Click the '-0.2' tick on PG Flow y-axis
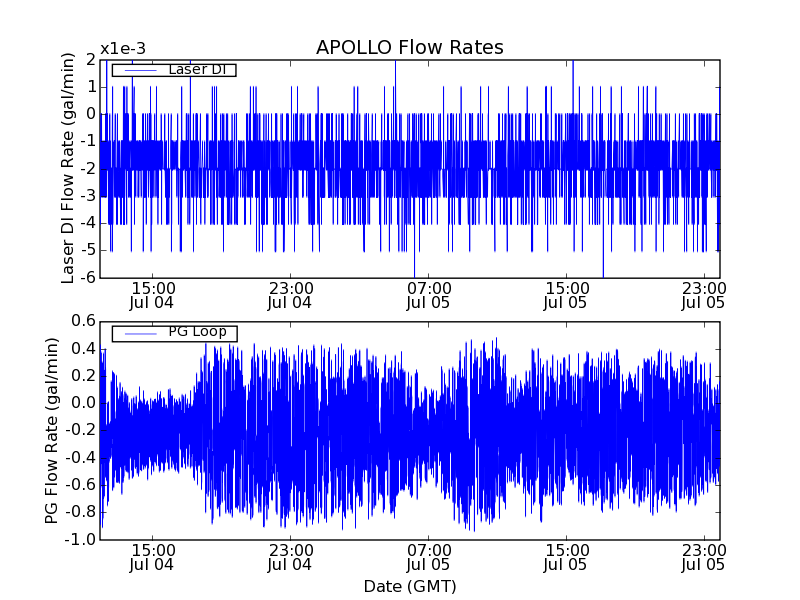The image size is (800, 600). (81, 431)
